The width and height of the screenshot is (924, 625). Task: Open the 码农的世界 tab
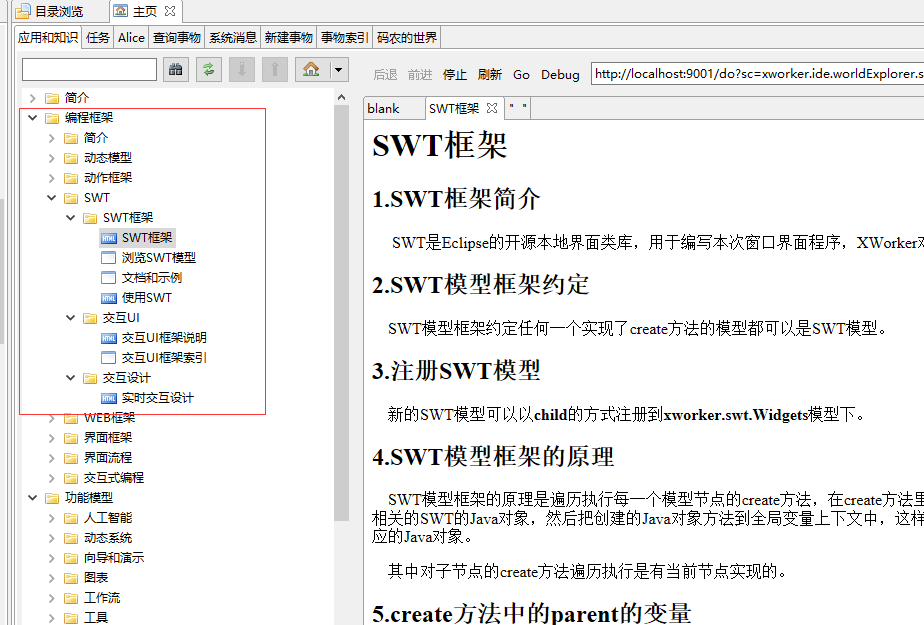click(407, 38)
